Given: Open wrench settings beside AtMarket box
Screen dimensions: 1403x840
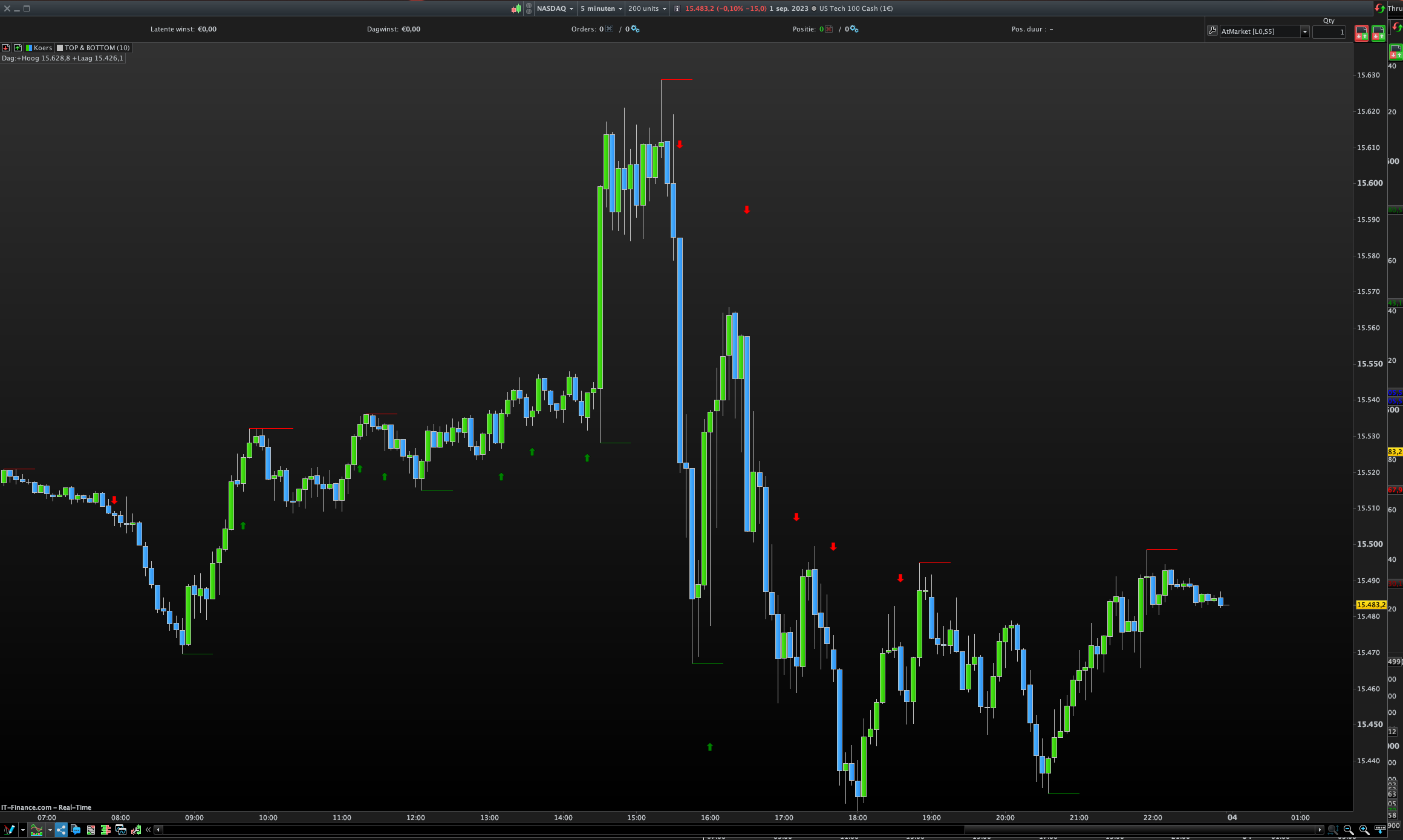Looking at the screenshot, I should (x=1212, y=31).
